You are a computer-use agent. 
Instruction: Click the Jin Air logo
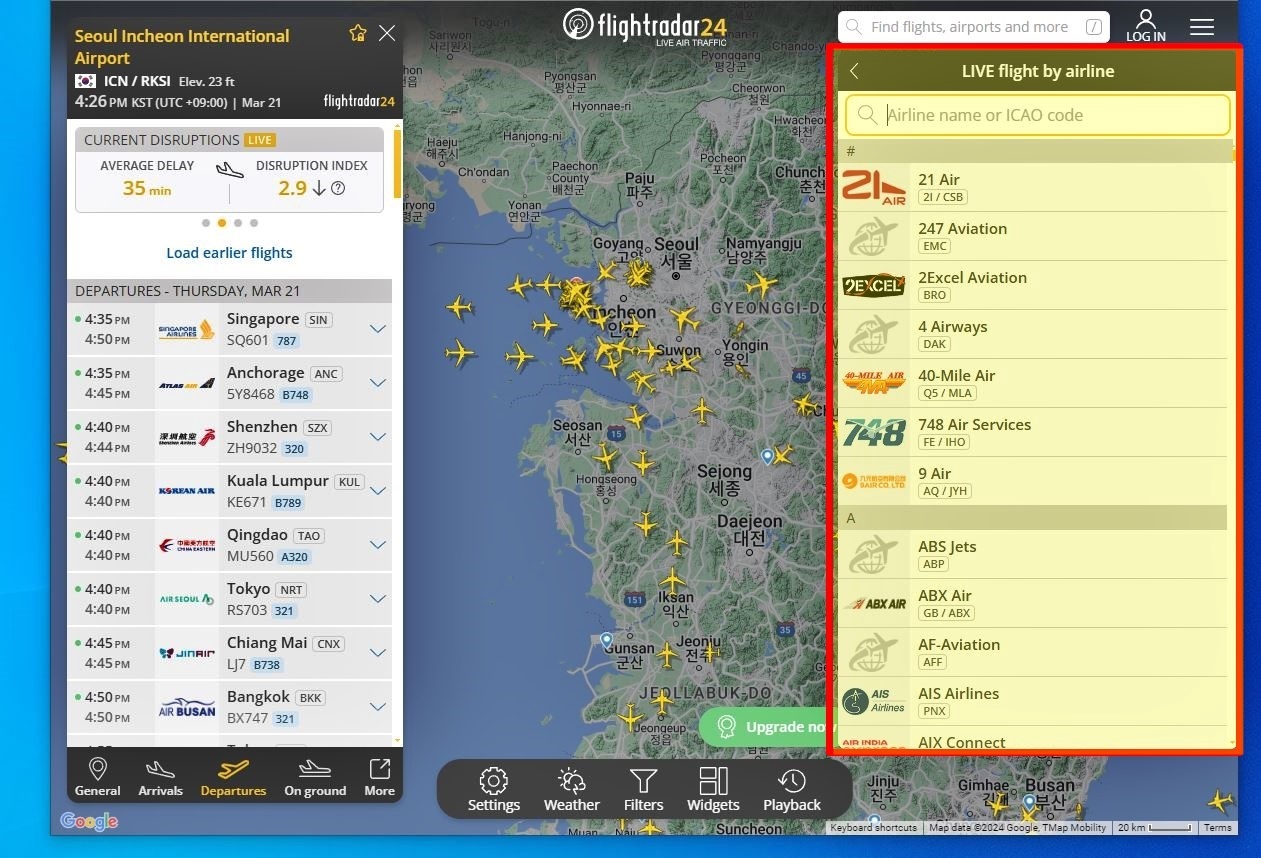click(x=187, y=653)
